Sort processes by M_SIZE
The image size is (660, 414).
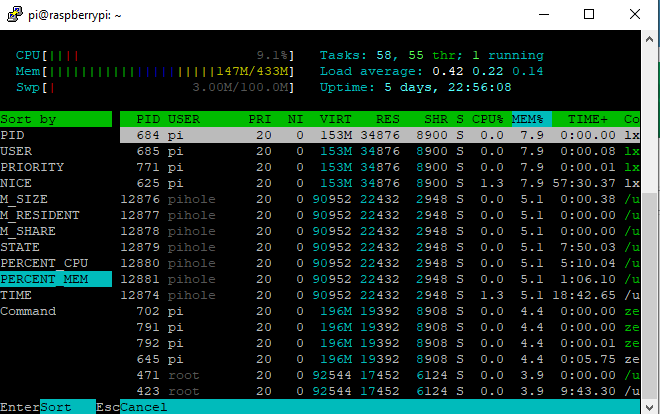(24, 199)
